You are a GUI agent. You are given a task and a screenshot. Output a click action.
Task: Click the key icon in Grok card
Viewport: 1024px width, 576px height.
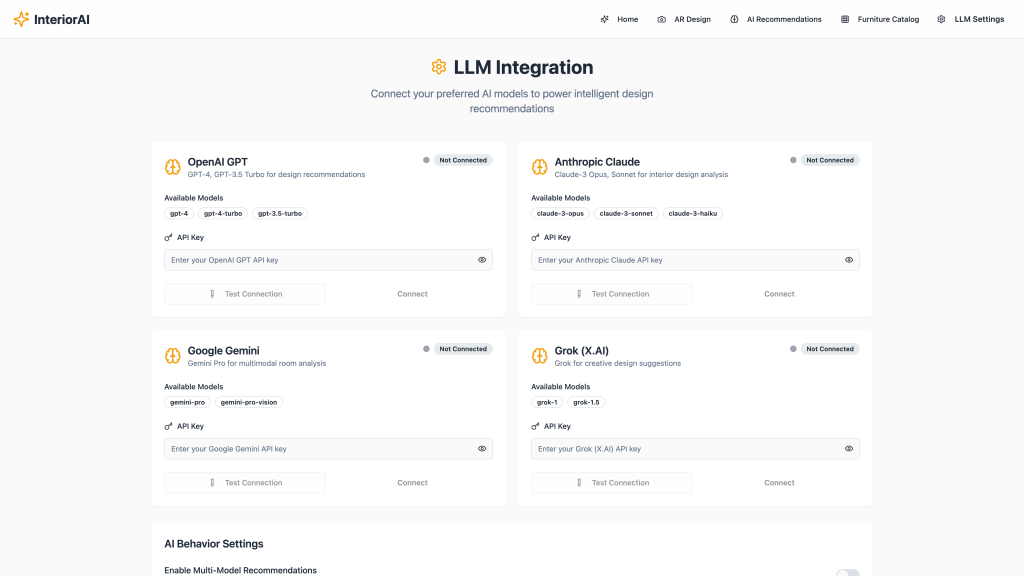point(536,426)
